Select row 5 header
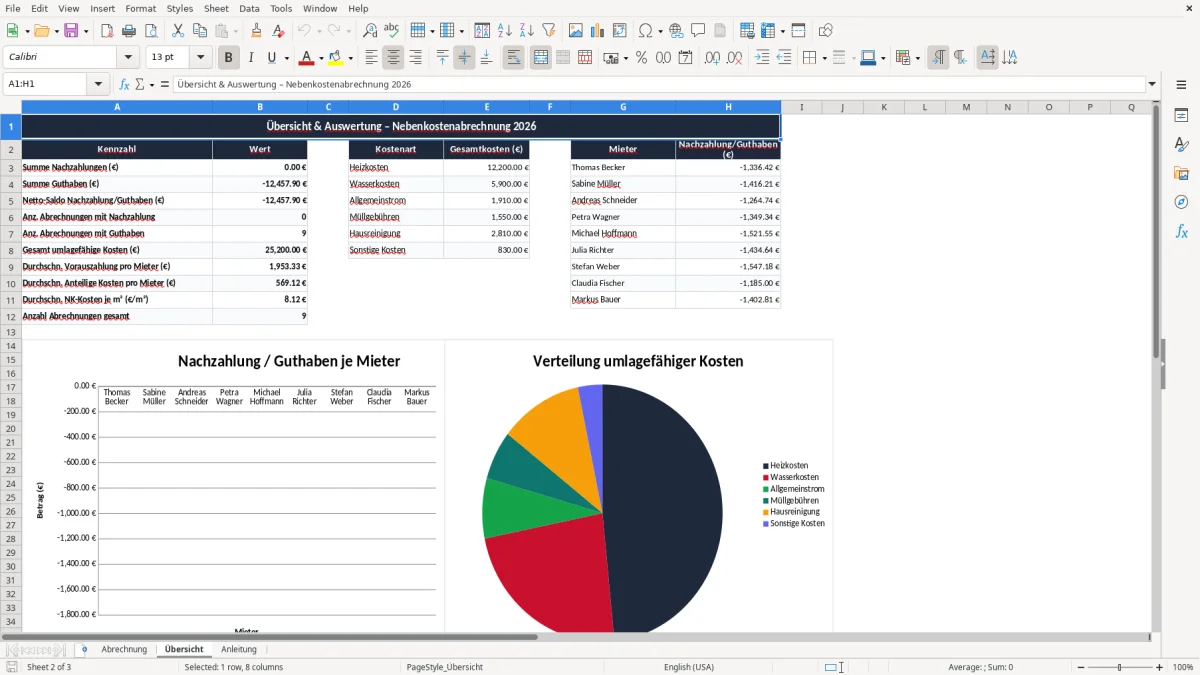1200x675 pixels. (10, 200)
